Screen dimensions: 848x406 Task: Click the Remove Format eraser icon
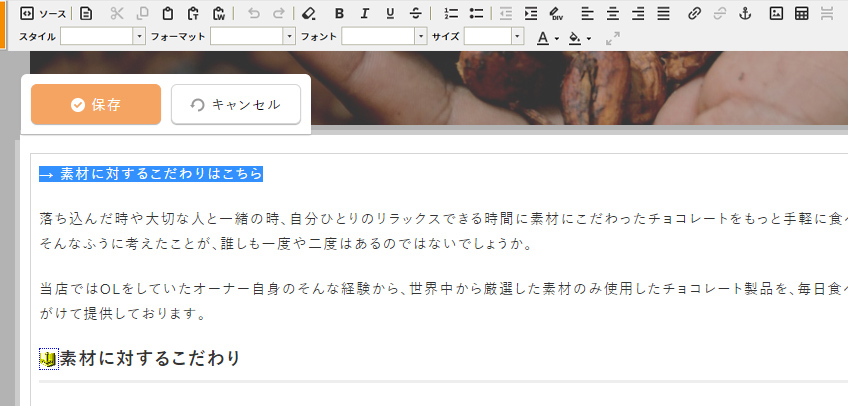click(308, 13)
